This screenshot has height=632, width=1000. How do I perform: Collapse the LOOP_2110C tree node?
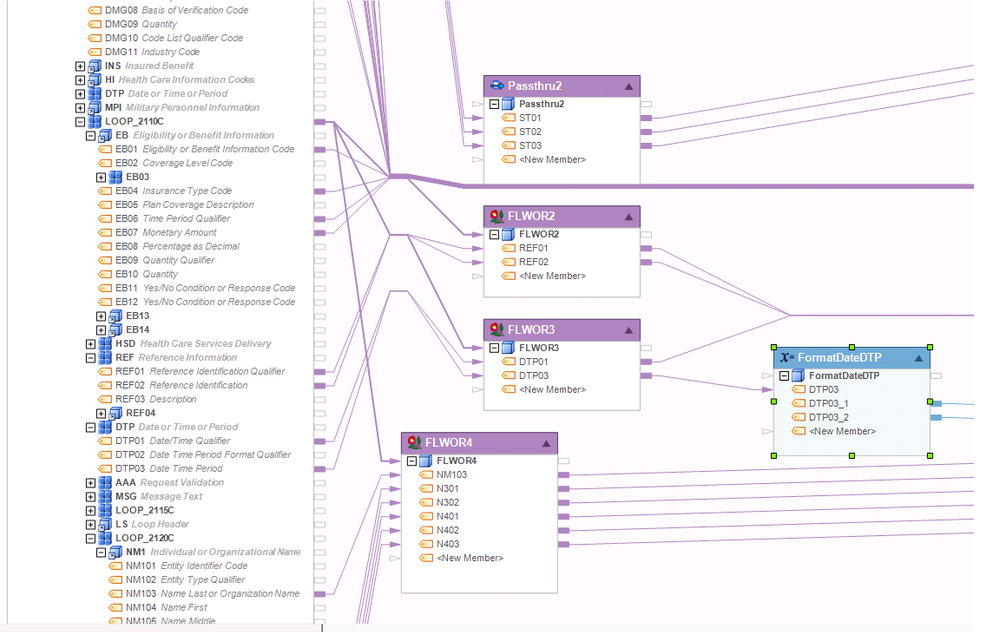coord(80,121)
